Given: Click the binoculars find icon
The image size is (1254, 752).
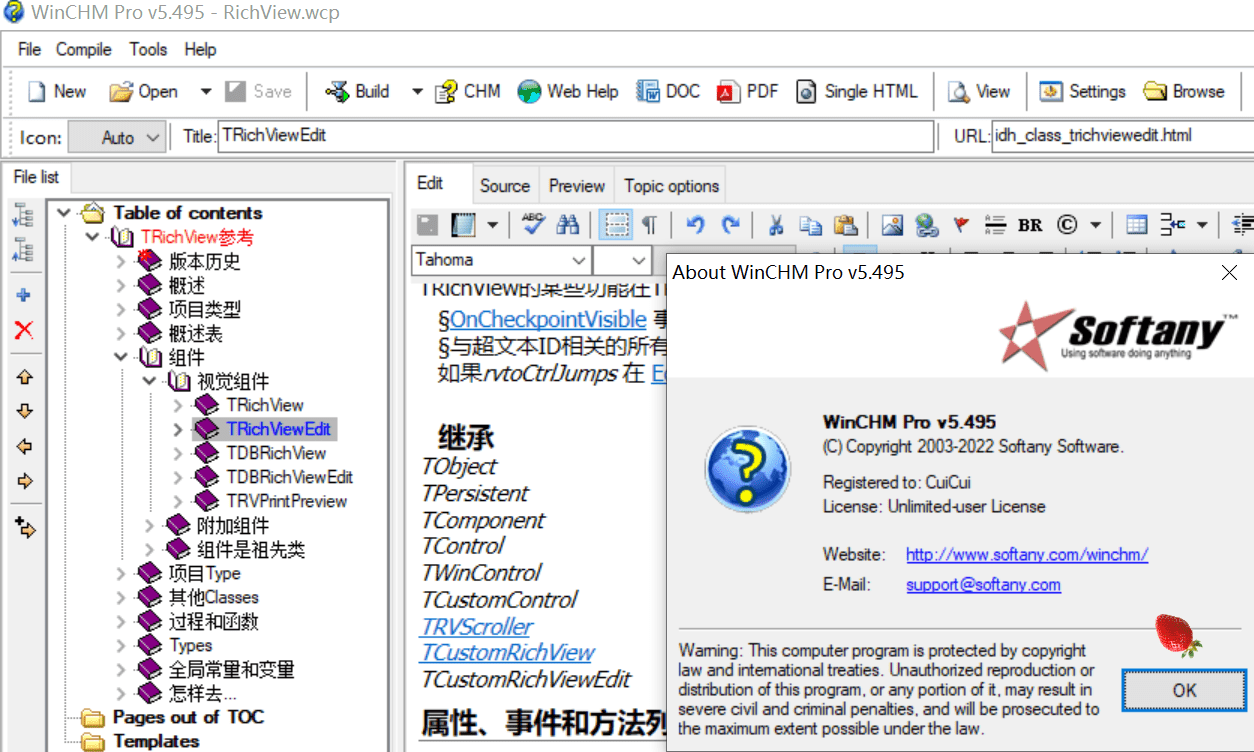Looking at the screenshot, I should click(568, 224).
